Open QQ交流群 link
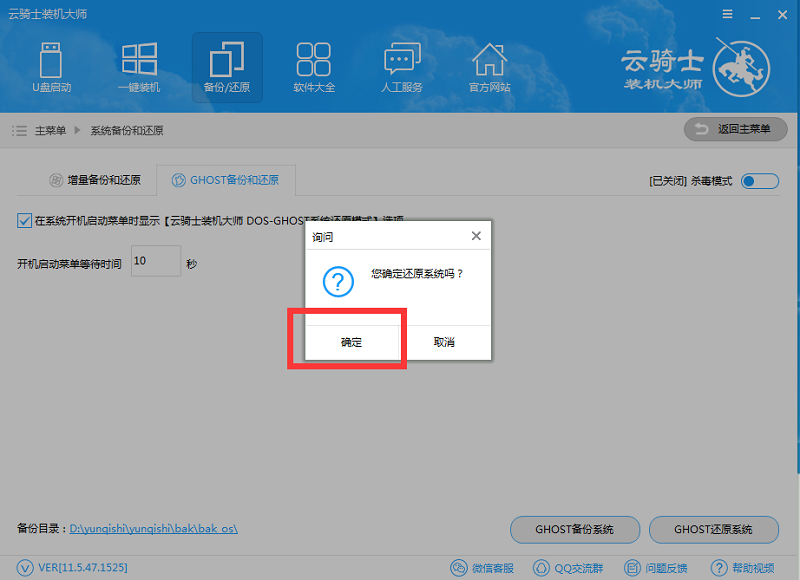 click(x=568, y=568)
